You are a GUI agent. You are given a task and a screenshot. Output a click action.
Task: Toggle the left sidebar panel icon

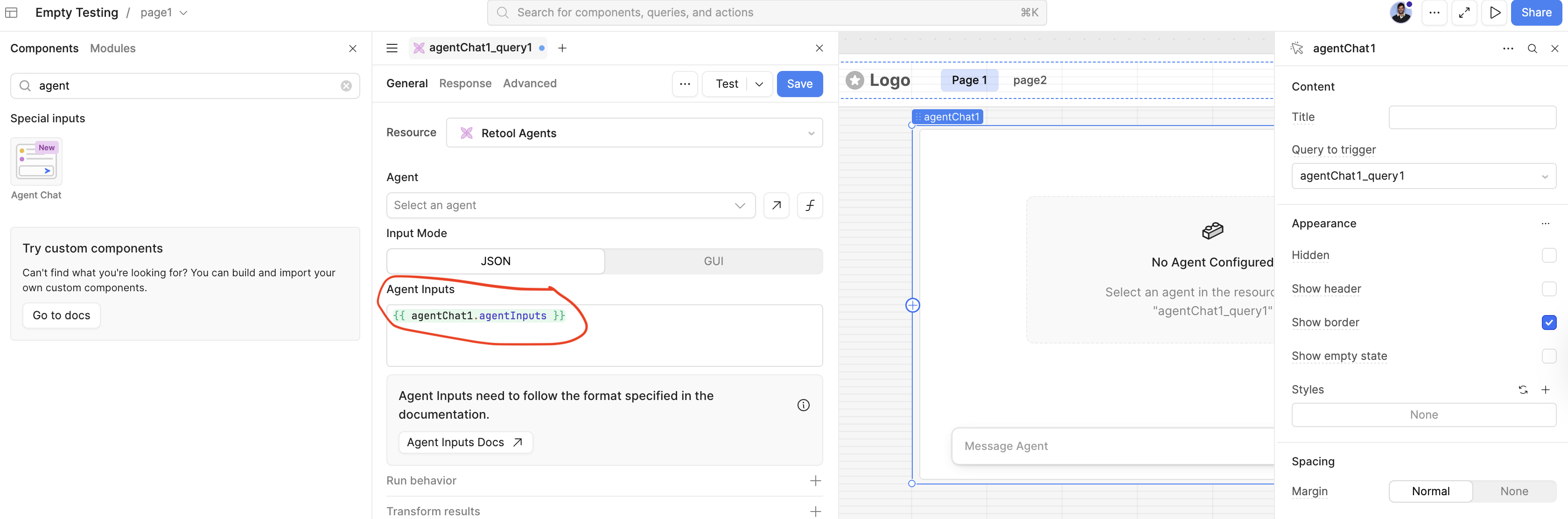click(11, 13)
